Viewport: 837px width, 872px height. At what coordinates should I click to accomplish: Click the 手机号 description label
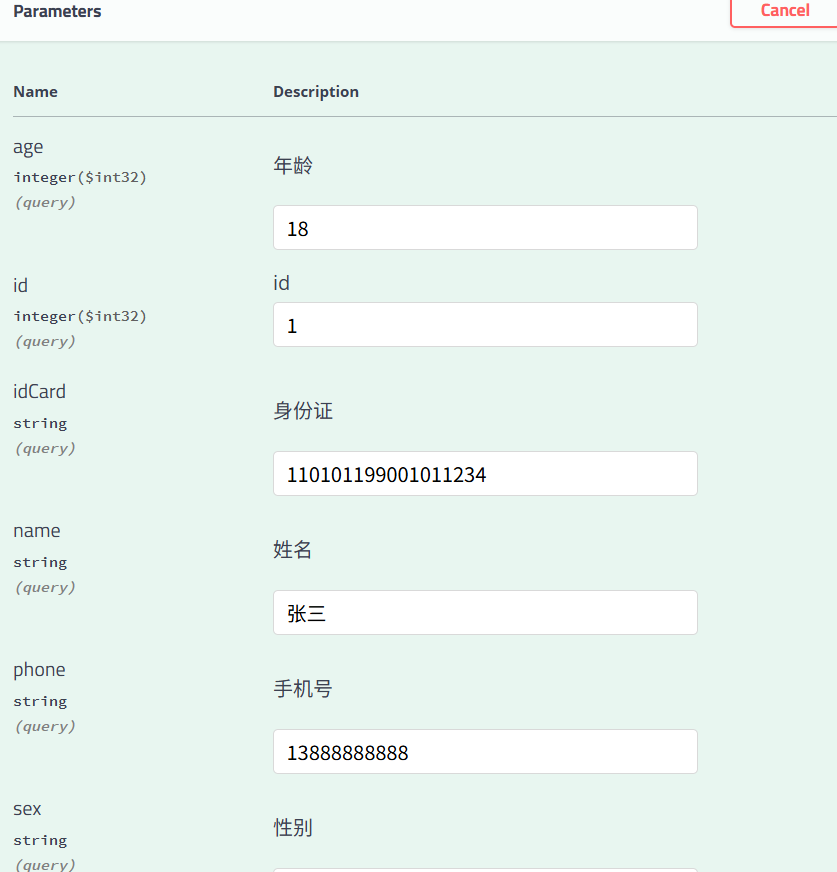click(x=303, y=689)
